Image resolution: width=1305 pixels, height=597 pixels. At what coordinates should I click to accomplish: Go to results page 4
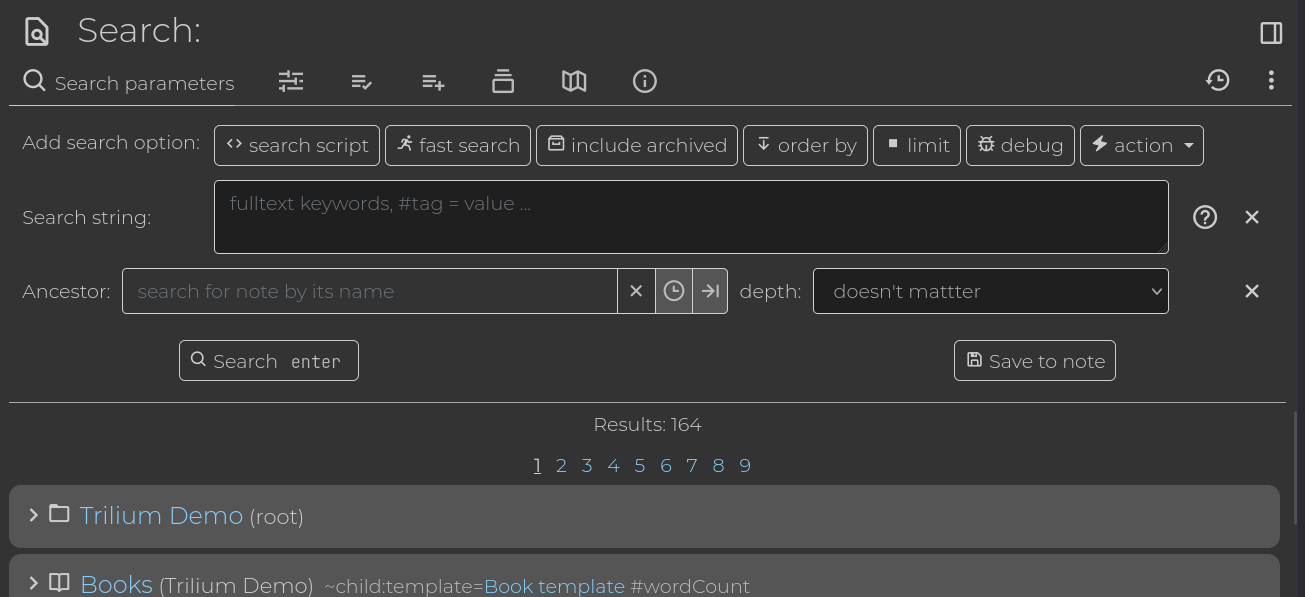pos(613,465)
